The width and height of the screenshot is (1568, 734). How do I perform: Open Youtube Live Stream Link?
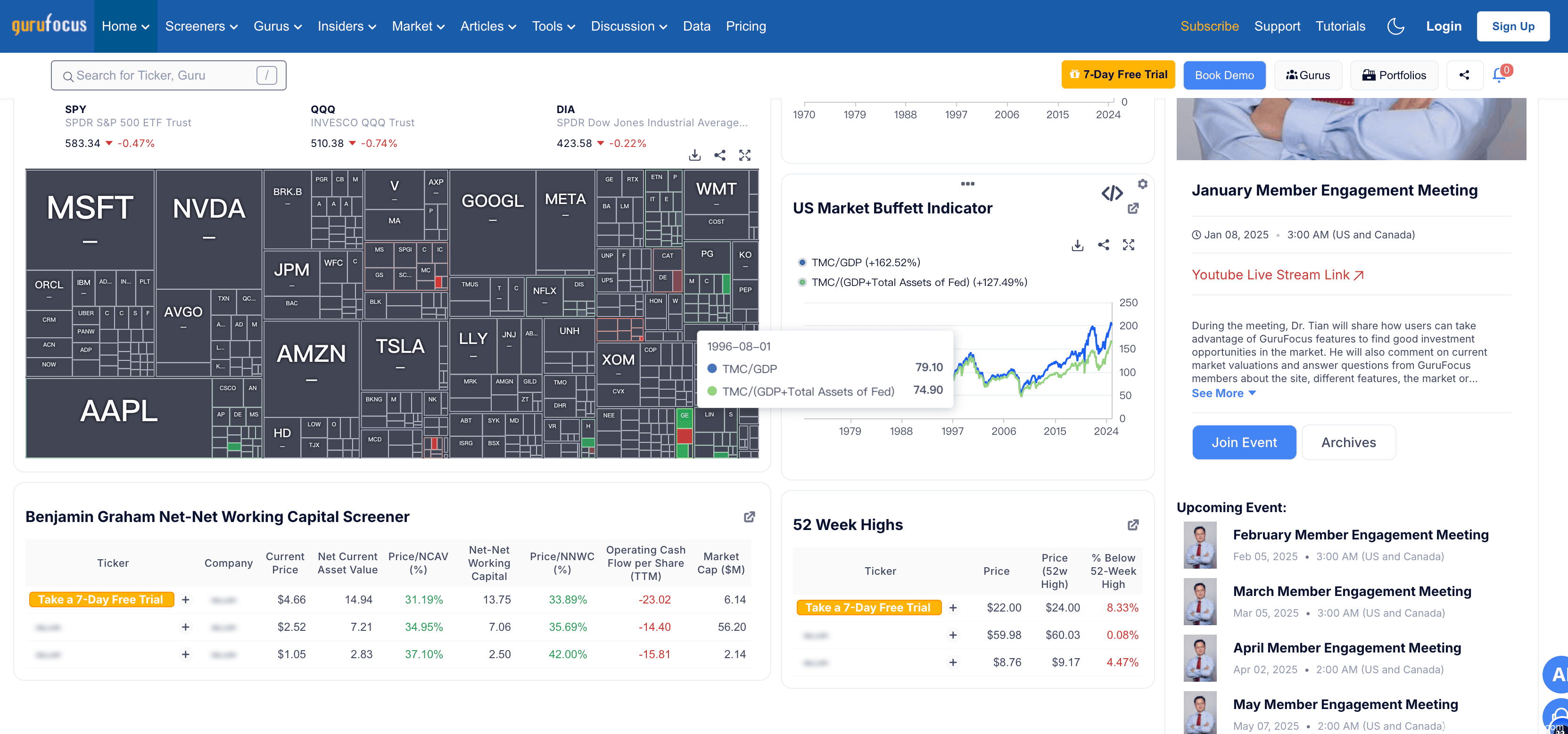point(1277,275)
